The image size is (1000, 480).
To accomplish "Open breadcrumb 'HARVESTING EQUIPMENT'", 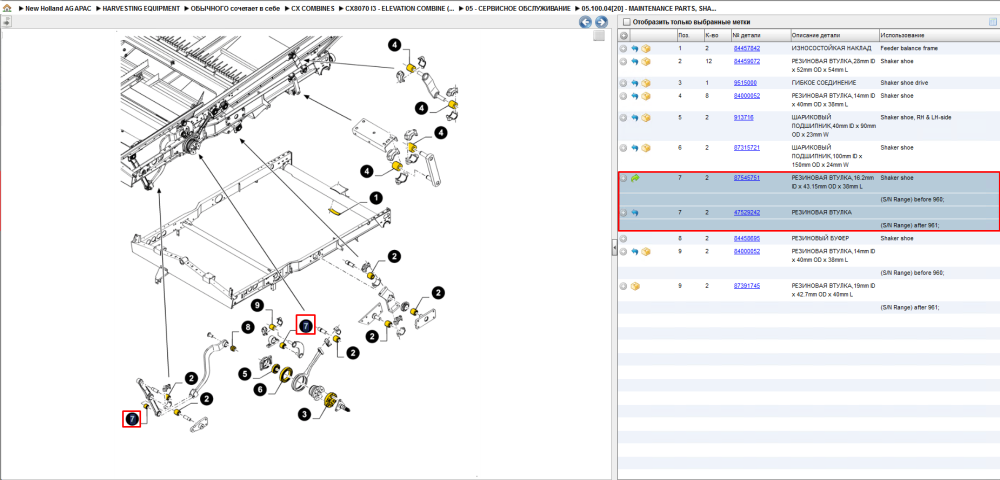I will [x=140, y=9].
